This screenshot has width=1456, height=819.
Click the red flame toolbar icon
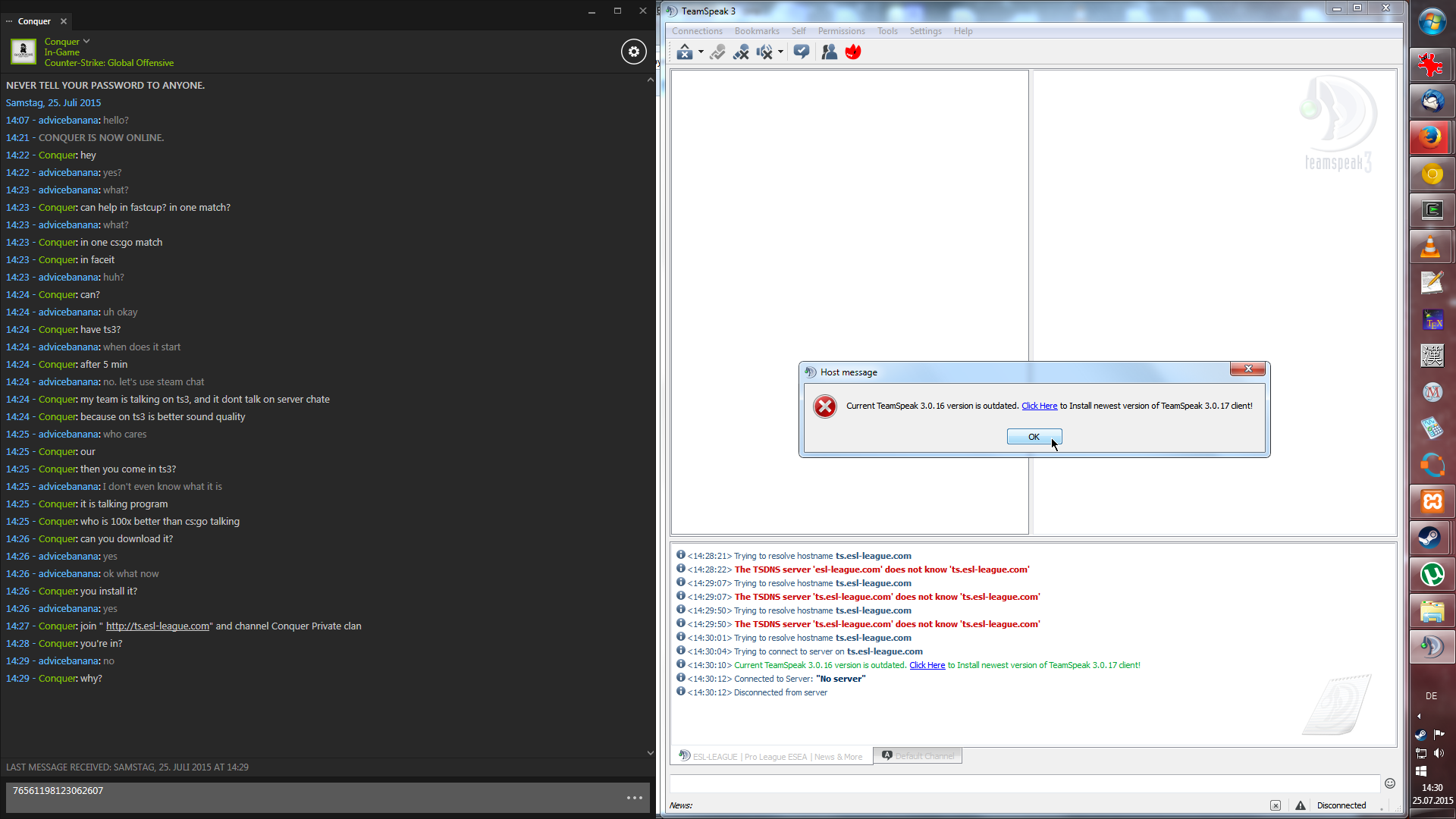pyautogui.click(x=853, y=52)
